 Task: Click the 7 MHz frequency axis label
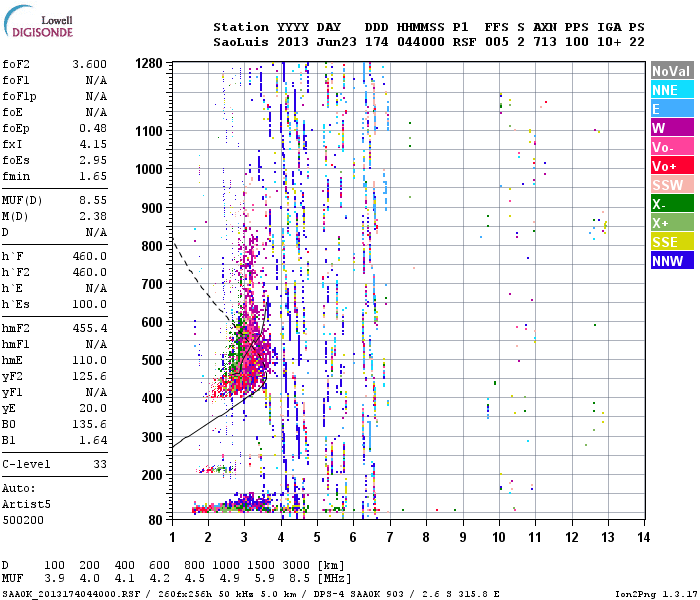point(390,537)
